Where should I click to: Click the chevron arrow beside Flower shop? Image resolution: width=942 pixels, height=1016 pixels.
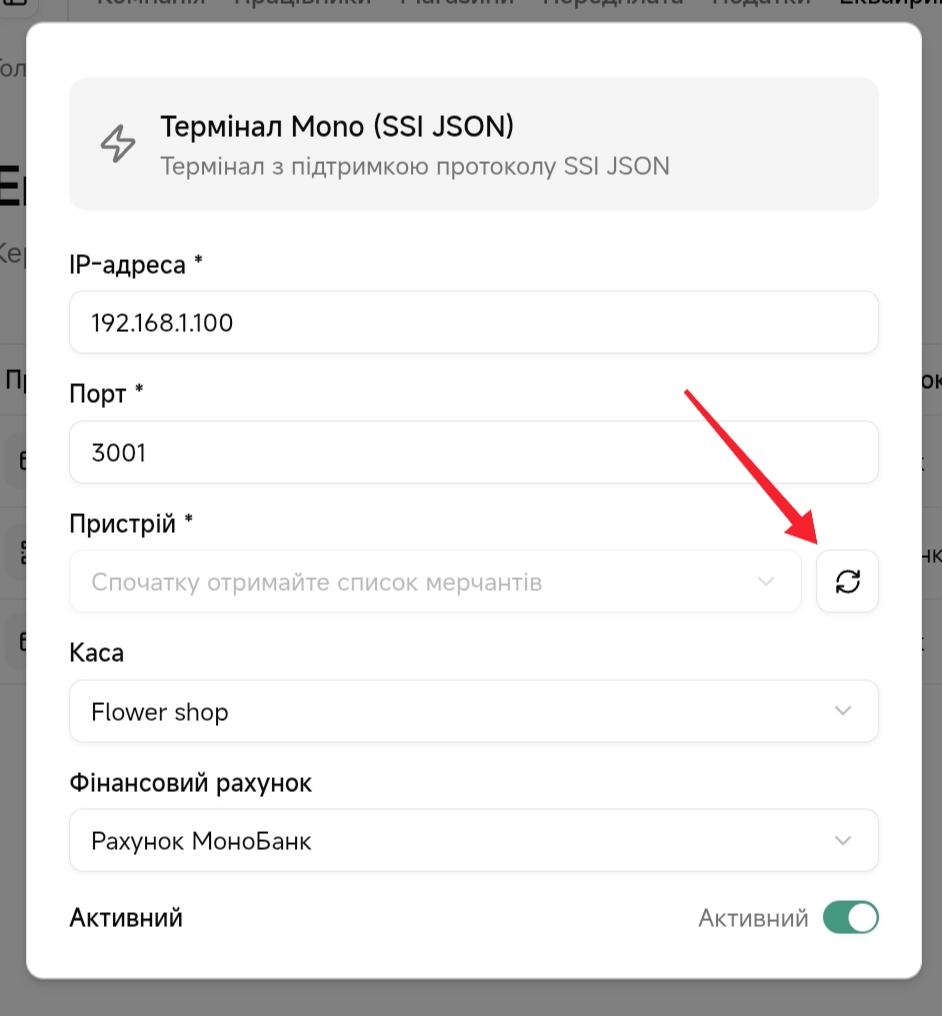click(x=843, y=711)
